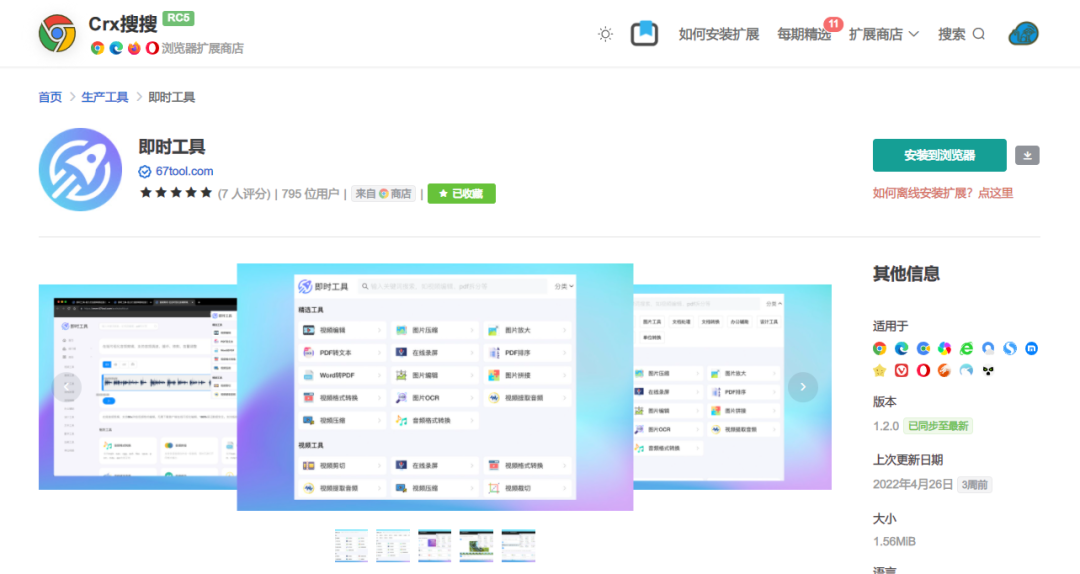Click the blue bird browser icon

tap(966, 371)
